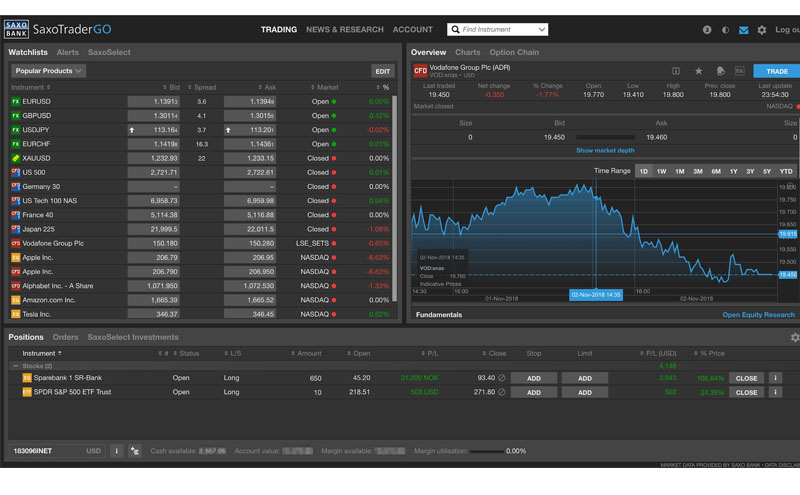The width and height of the screenshot is (800, 495).
Task: Open the Show market depth link
Action: pos(605,151)
